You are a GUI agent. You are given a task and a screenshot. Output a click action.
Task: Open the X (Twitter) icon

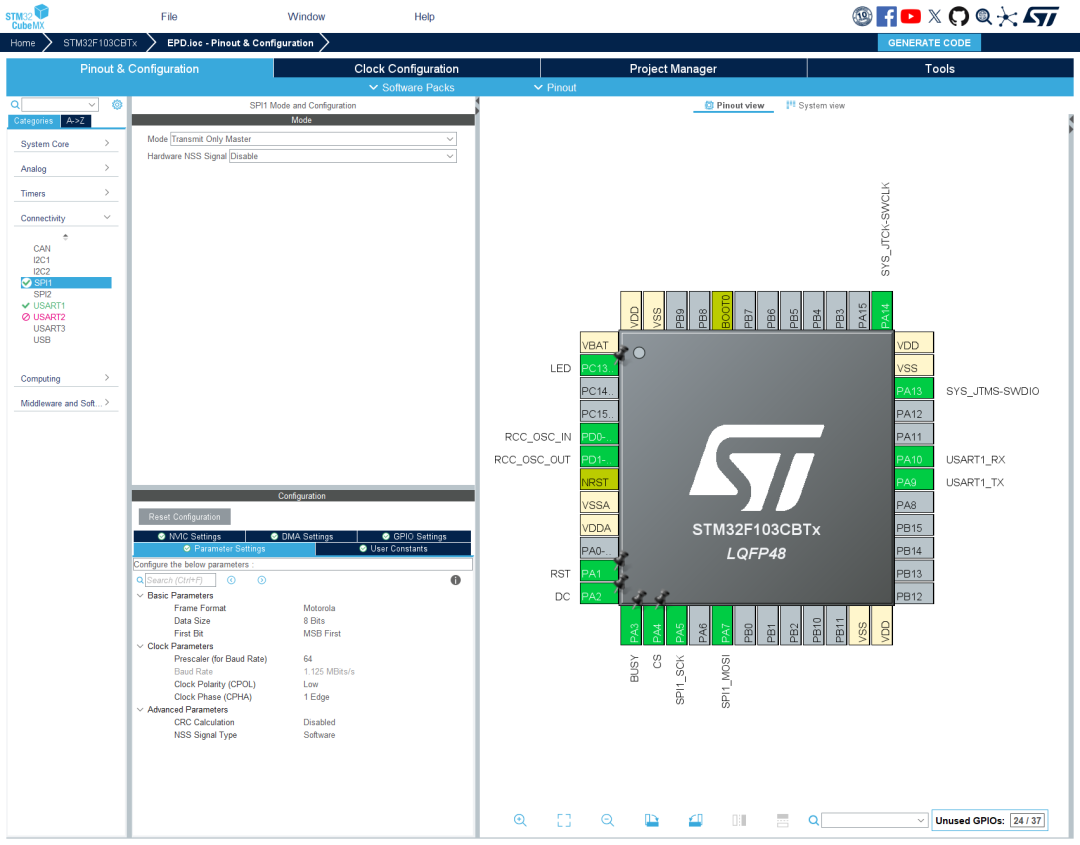pyautogui.click(x=935, y=16)
